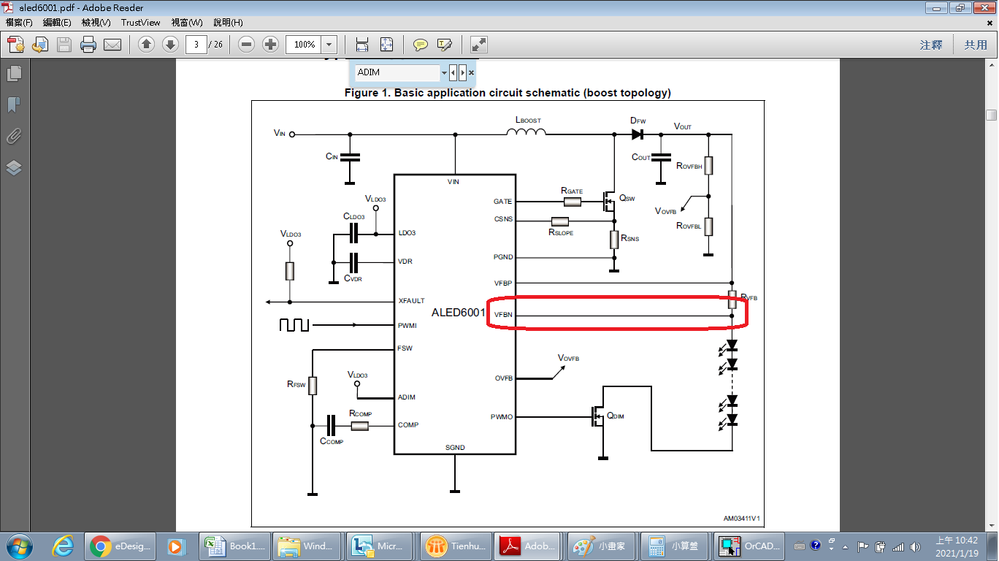
Task: Click the PWMO pin label
Action: pyautogui.click(x=501, y=417)
